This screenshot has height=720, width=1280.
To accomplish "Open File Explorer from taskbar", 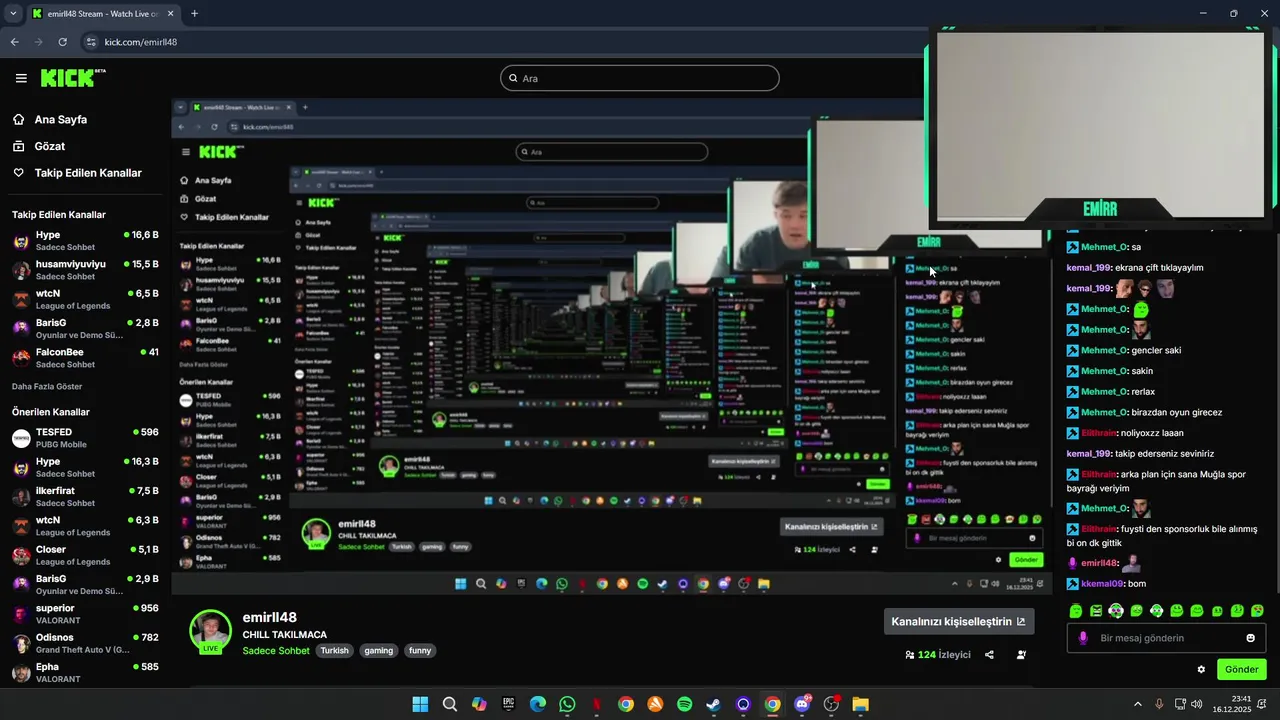I will (x=860, y=704).
